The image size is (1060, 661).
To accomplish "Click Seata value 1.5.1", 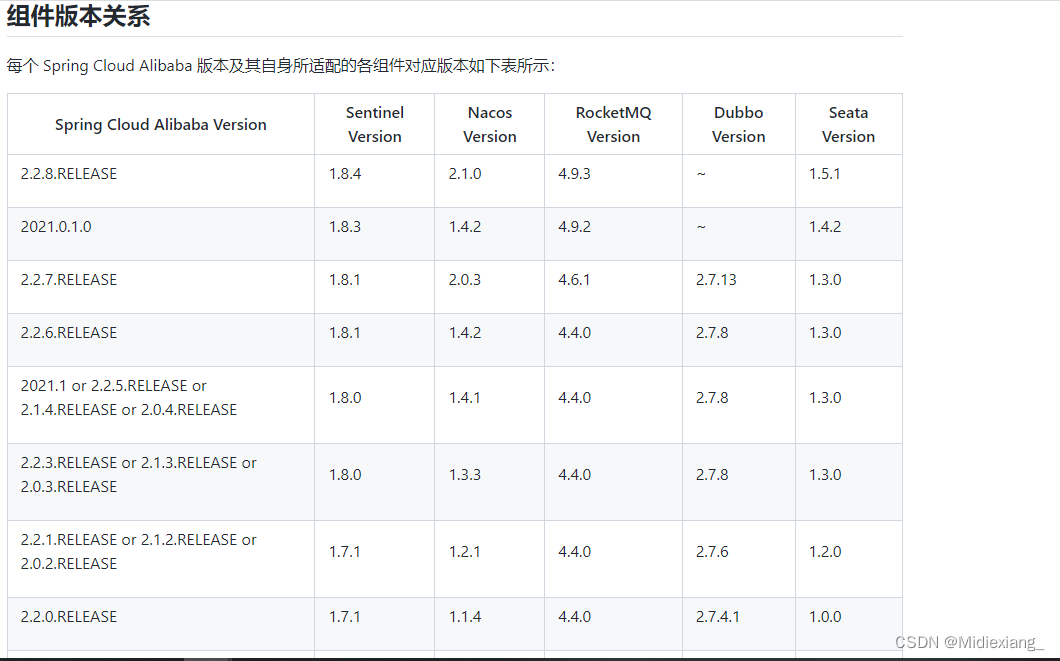I will (825, 174).
